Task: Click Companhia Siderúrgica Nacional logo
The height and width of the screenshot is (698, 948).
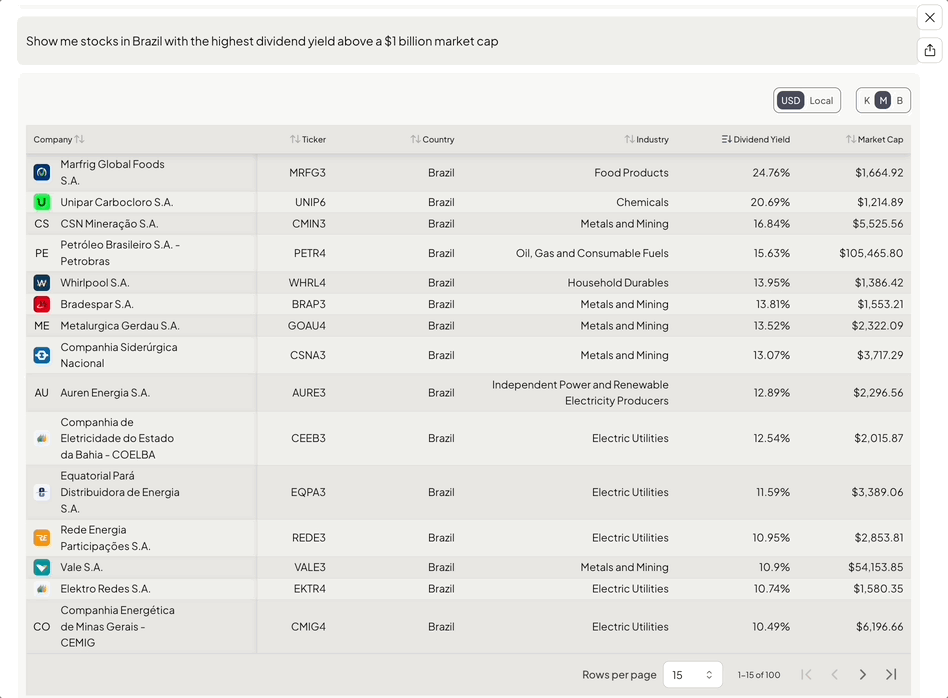Action: click(42, 355)
